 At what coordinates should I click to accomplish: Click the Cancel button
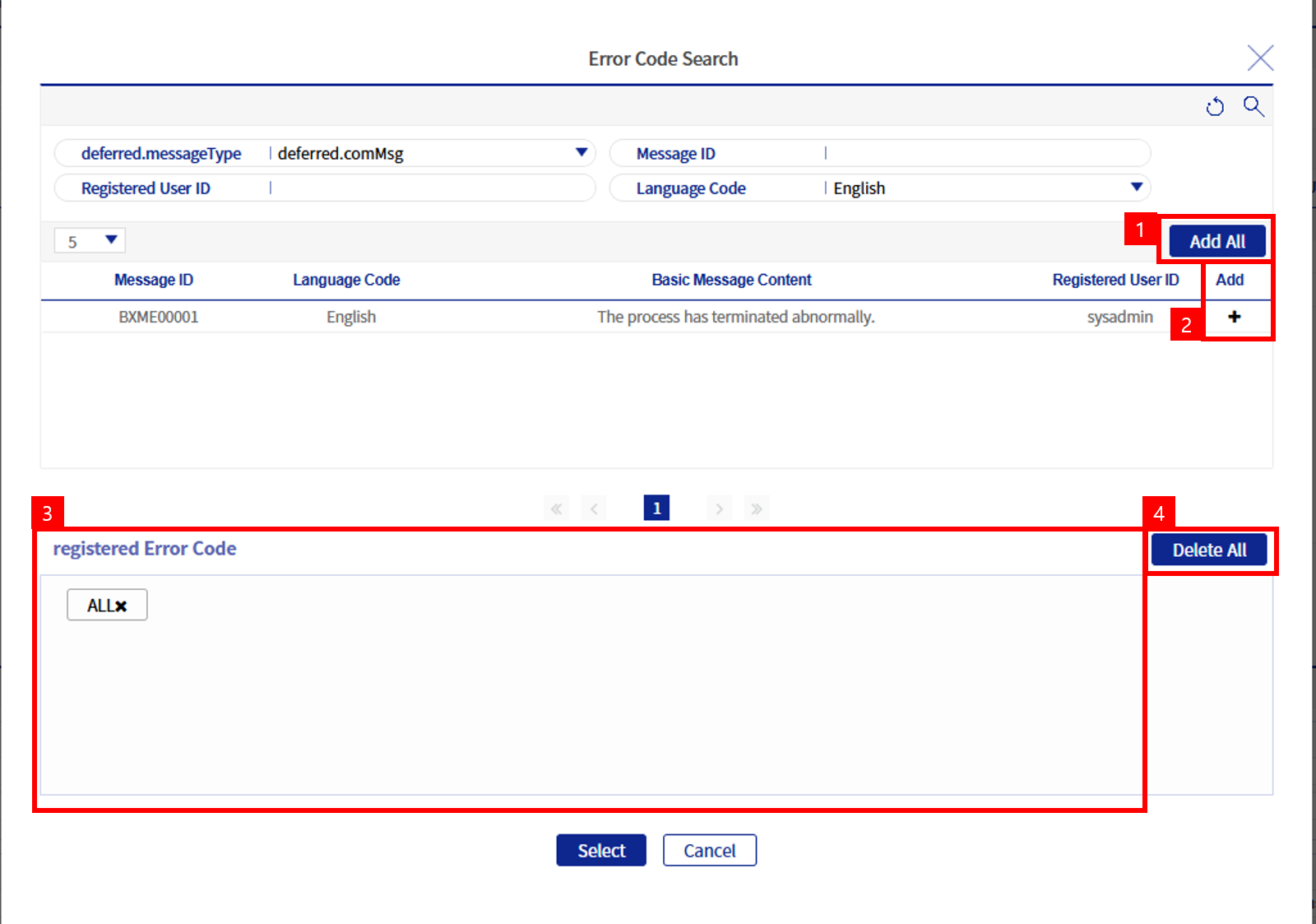tap(709, 850)
